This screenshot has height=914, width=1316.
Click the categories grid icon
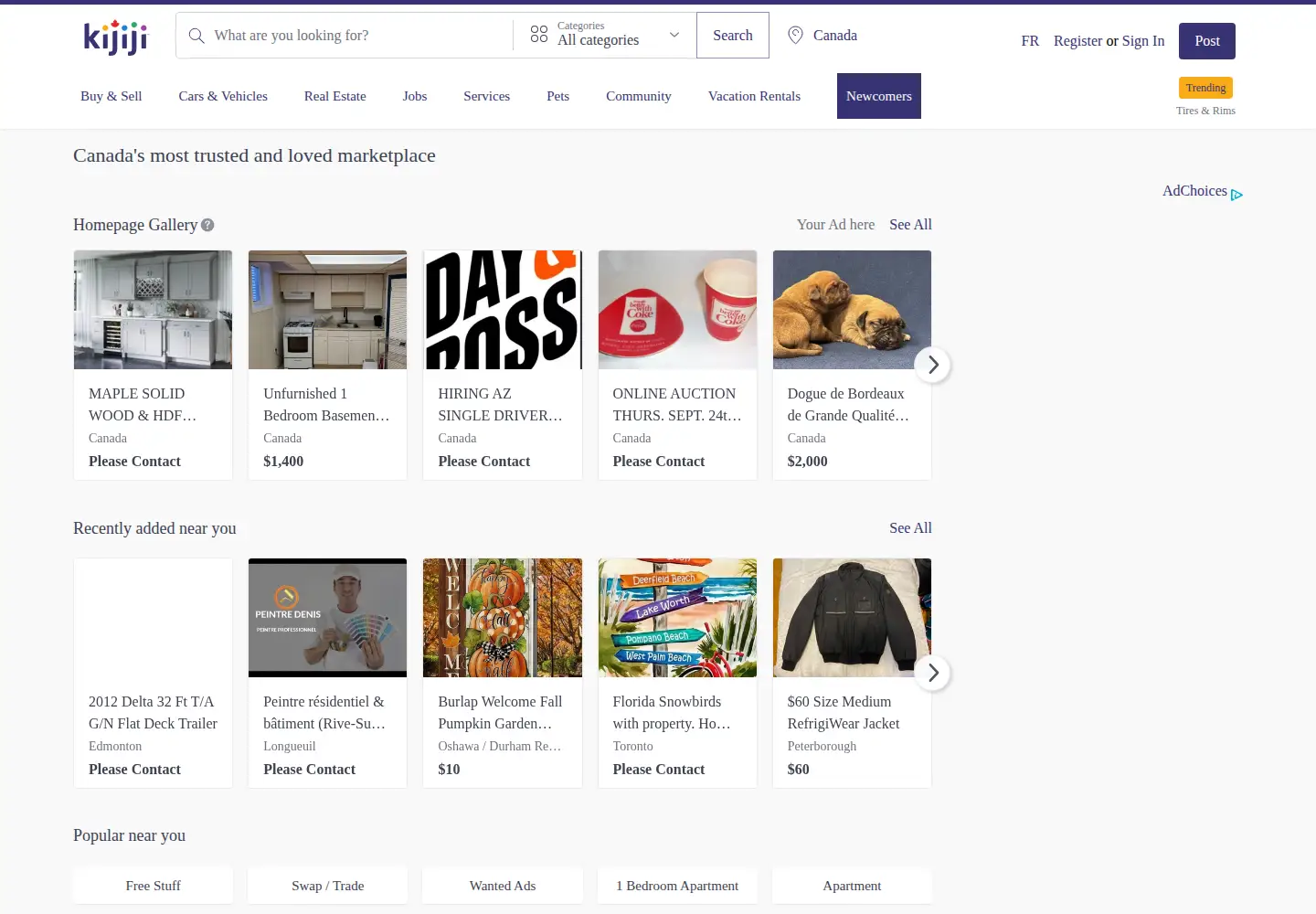[x=539, y=35]
